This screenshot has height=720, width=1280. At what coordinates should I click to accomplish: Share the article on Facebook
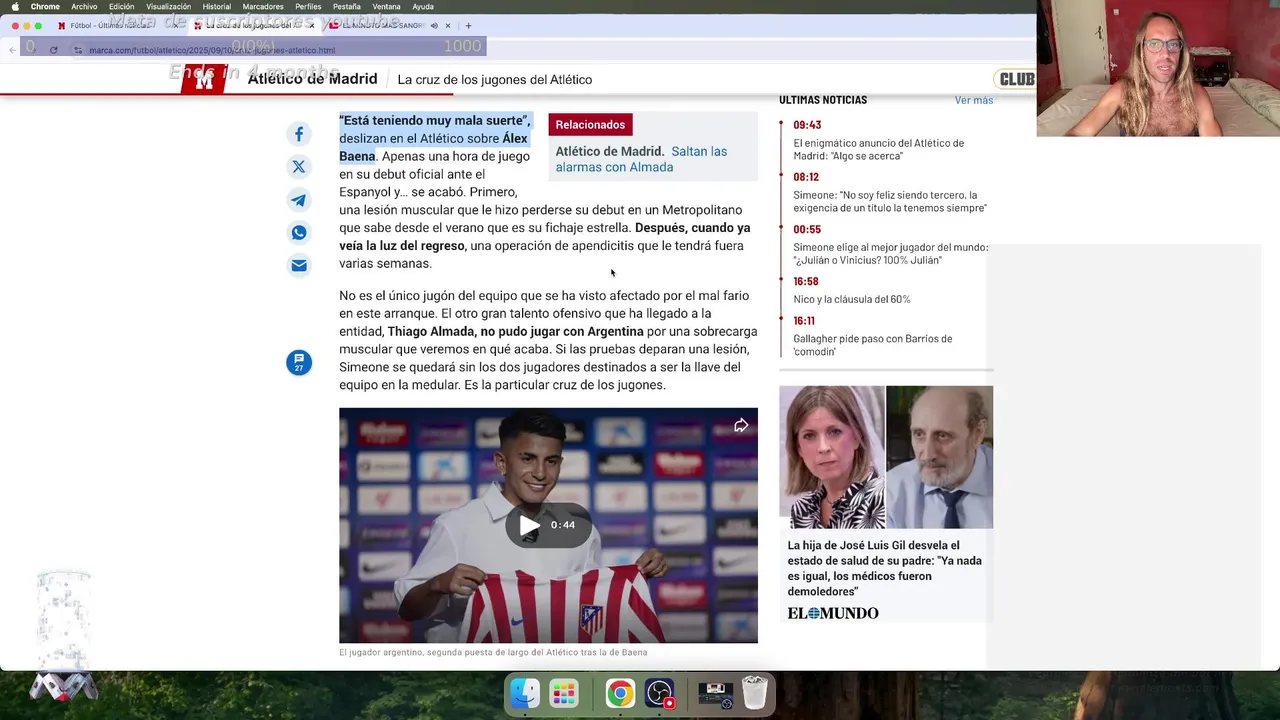click(x=299, y=134)
